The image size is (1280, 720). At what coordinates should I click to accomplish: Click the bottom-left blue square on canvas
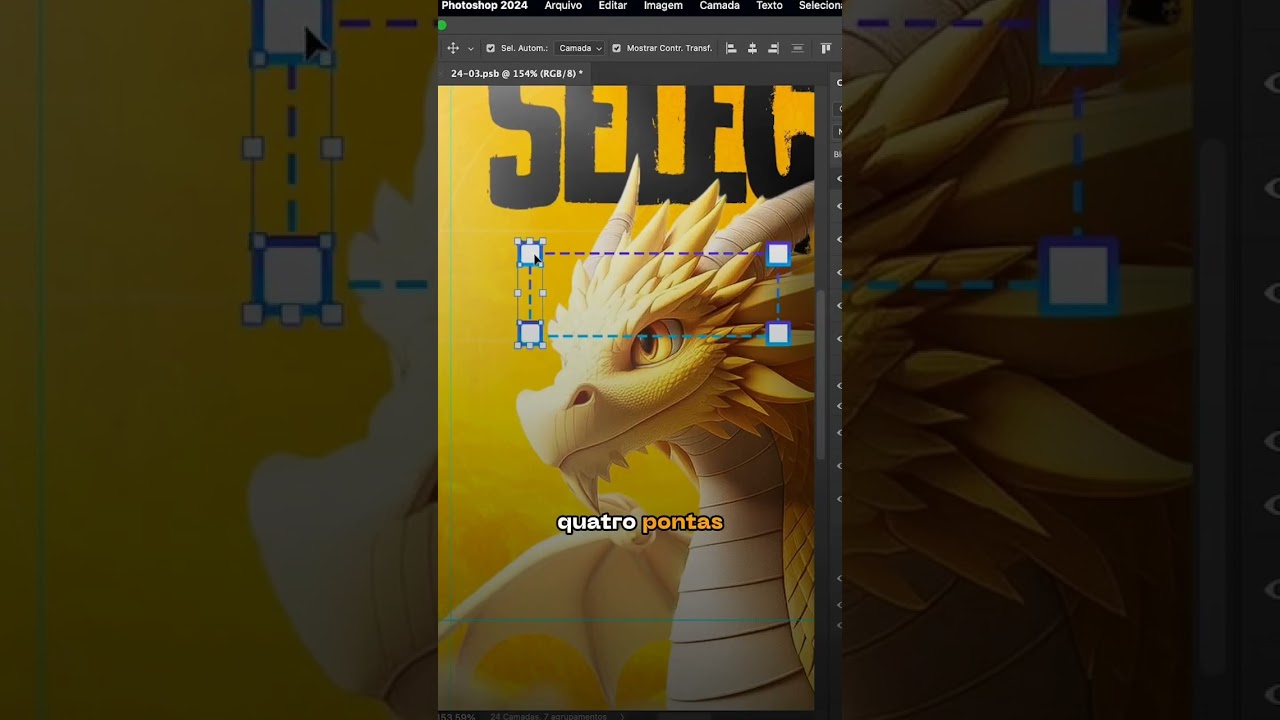point(530,334)
